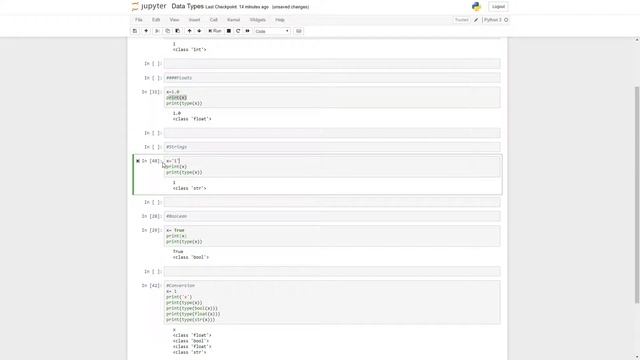
Task: Click the <class 'bool'> output of cell 29
Action: click(191, 257)
